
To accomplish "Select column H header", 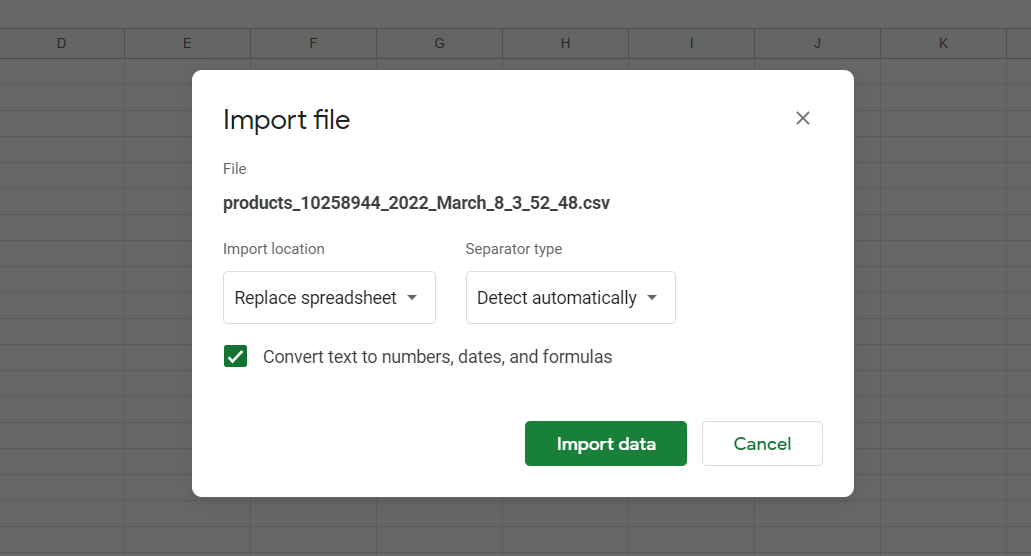I will coord(565,43).
